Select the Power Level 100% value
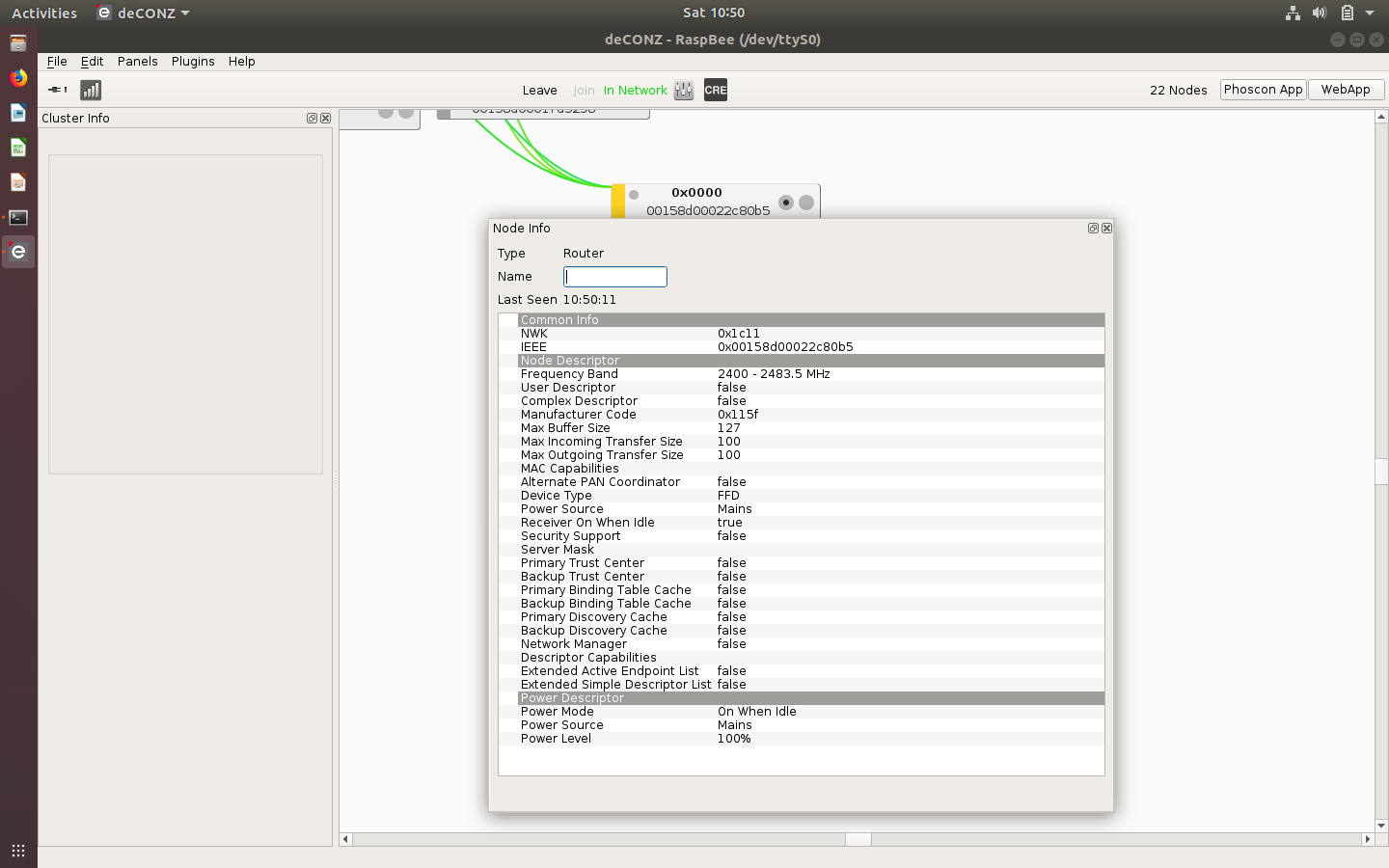 tap(734, 738)
